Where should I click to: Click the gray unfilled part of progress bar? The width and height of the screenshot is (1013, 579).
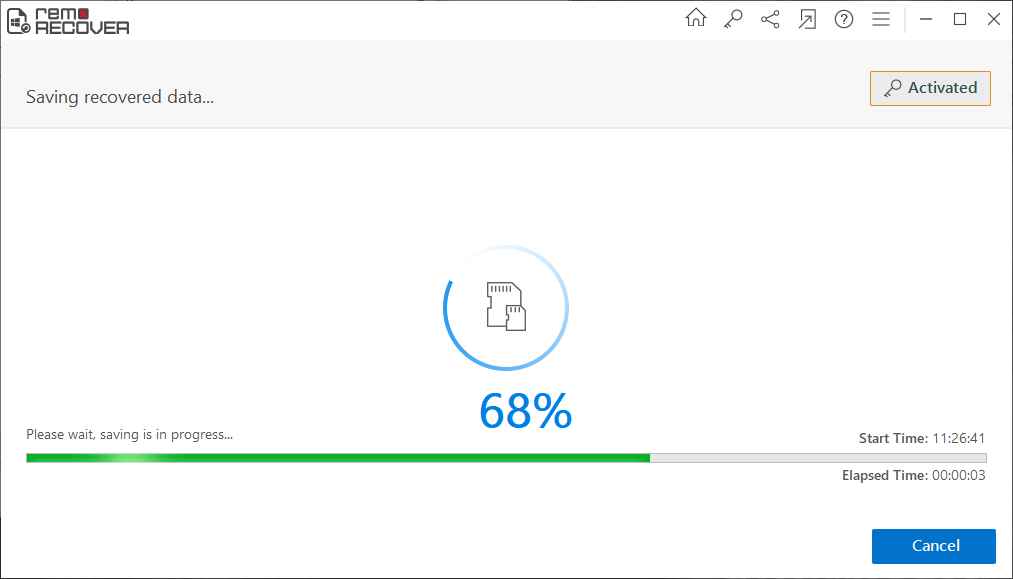(817, 458)
